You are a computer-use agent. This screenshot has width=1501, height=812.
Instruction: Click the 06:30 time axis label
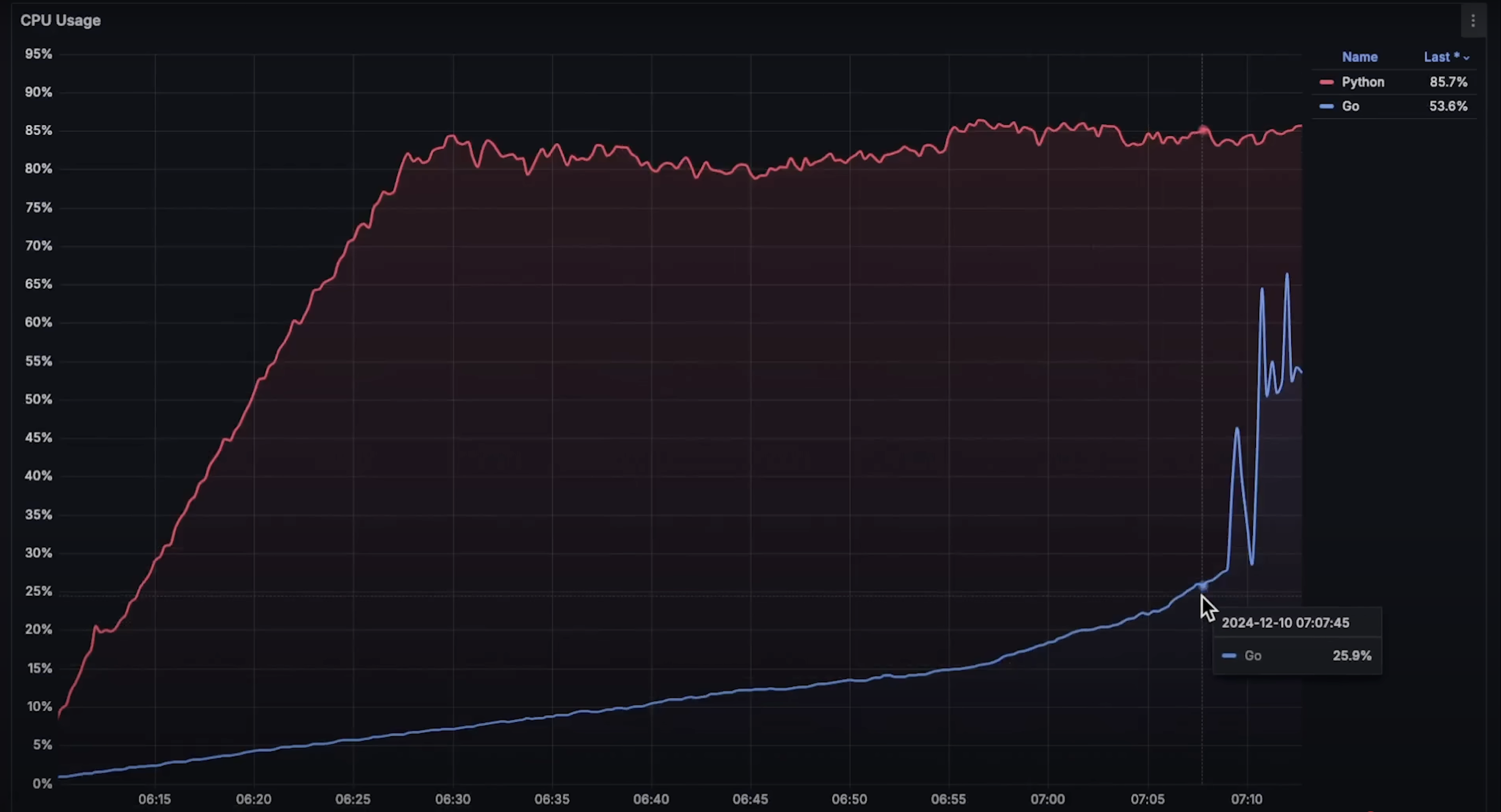453,799
